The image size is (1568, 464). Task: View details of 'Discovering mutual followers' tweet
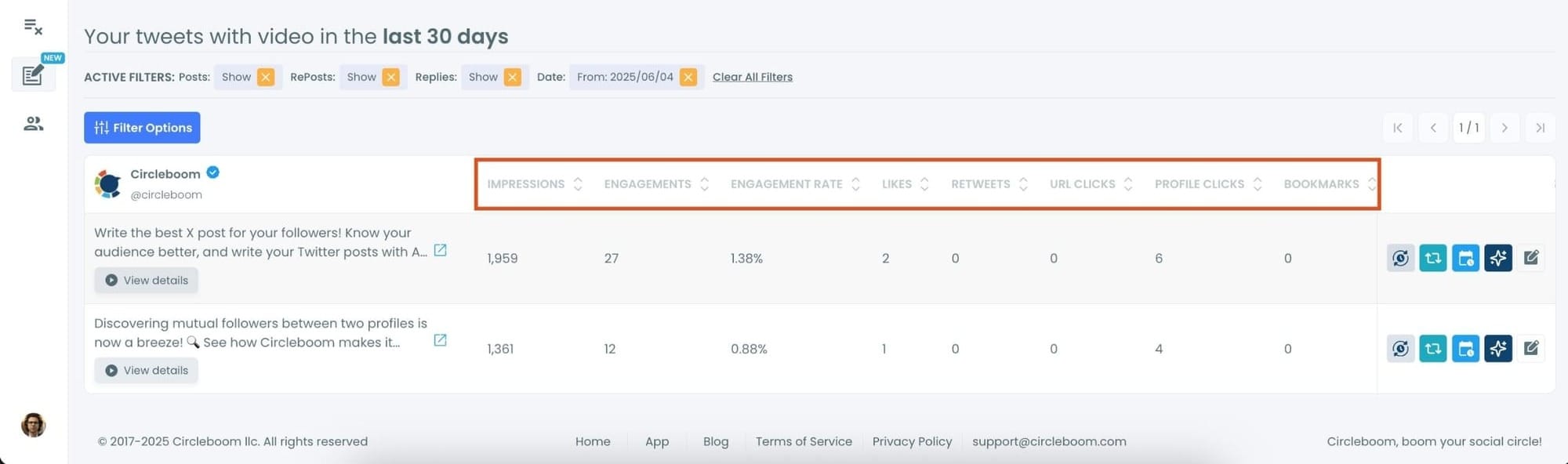pyautogui.click(x=147, y=371)
